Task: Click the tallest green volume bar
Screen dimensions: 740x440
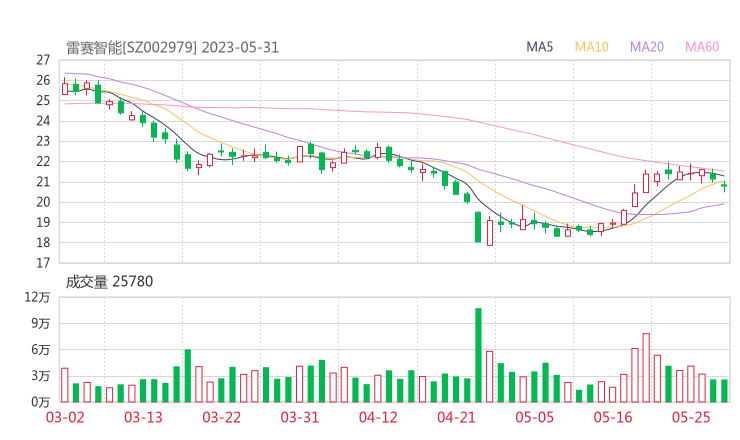Action: coord(478,355)
